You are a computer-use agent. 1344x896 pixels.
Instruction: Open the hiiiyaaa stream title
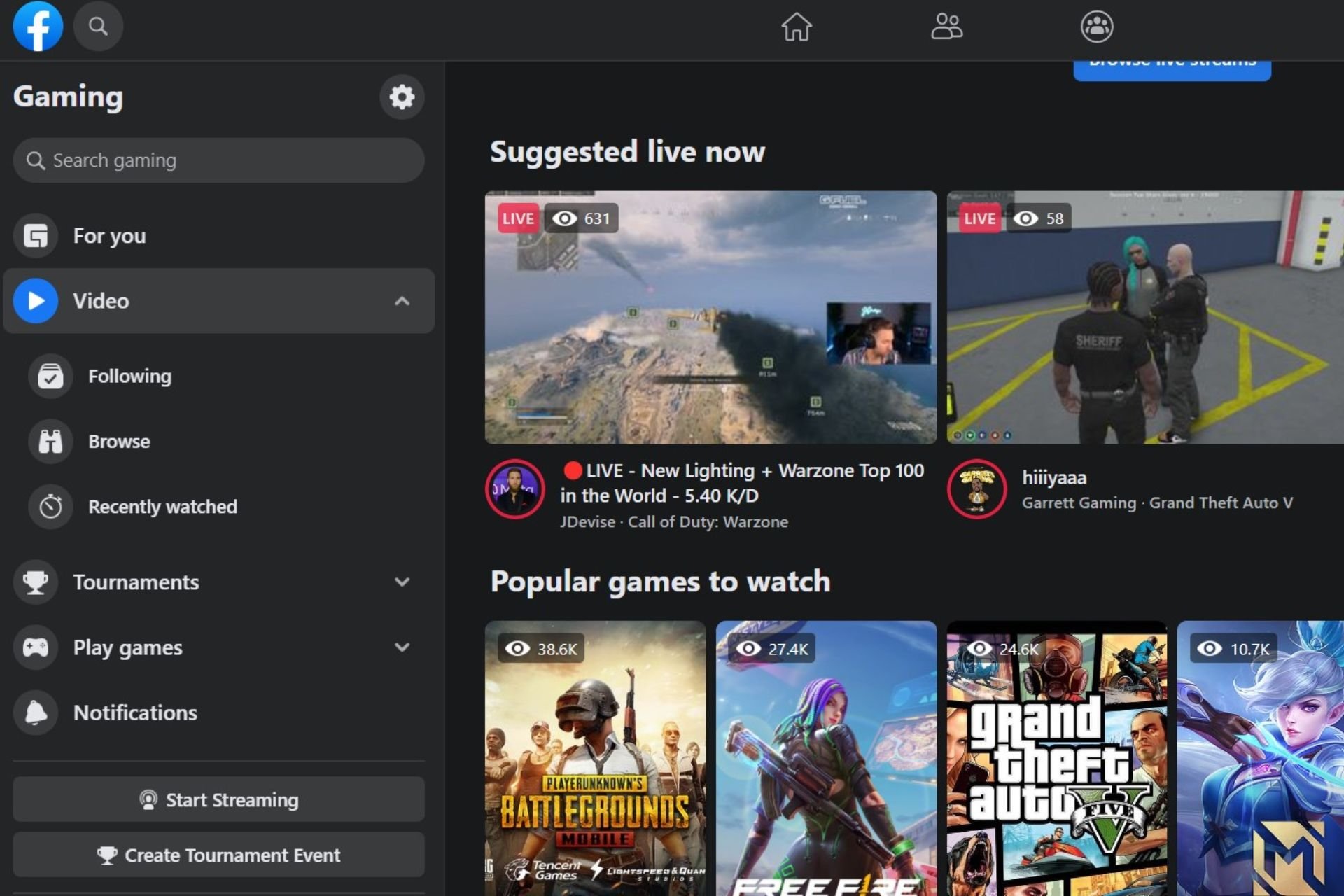pos(1054,478)
